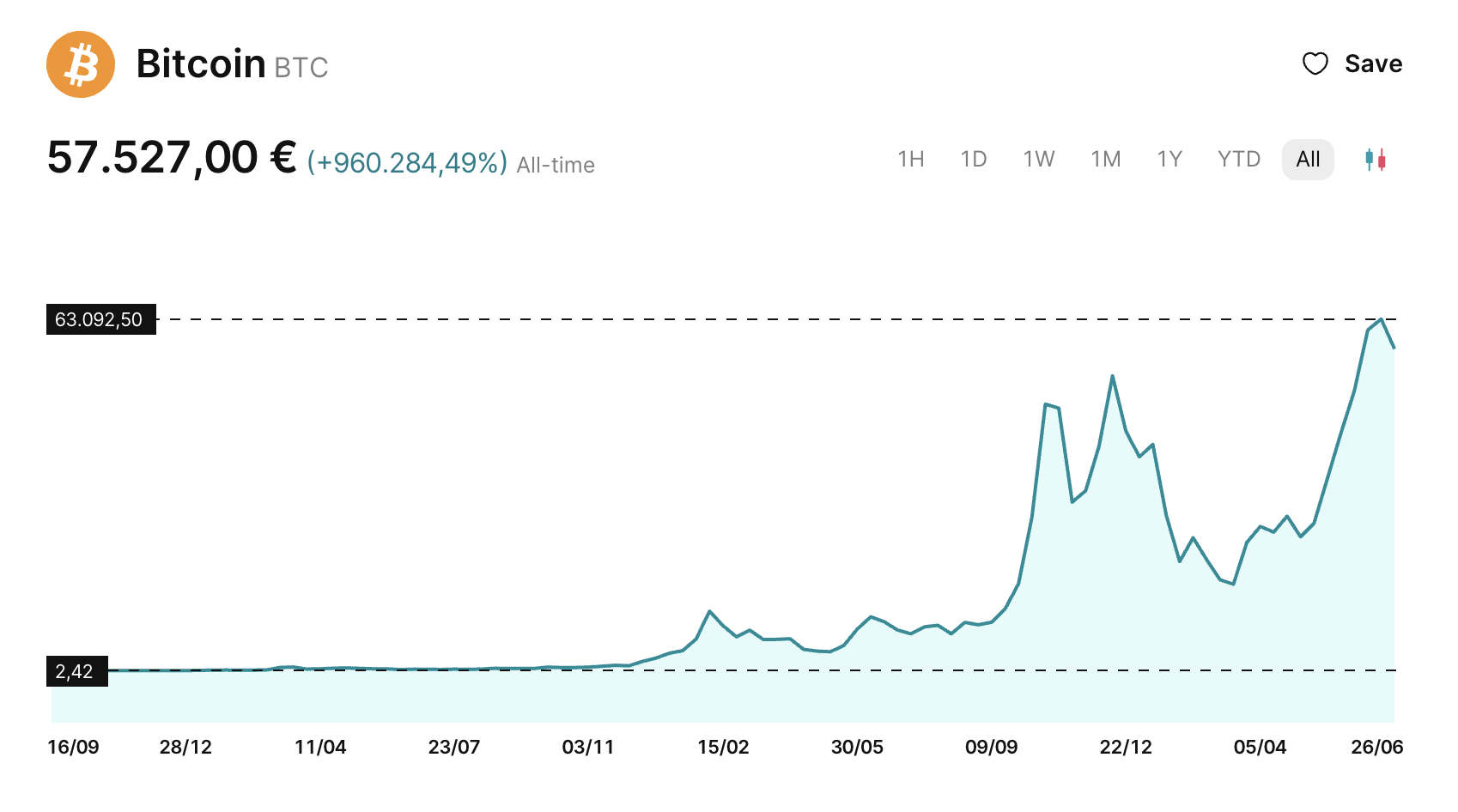This screenshot has width=1458, height=812.
Task: Click the +960.284,49% change percentage
Action: click(x=408, y=163)
